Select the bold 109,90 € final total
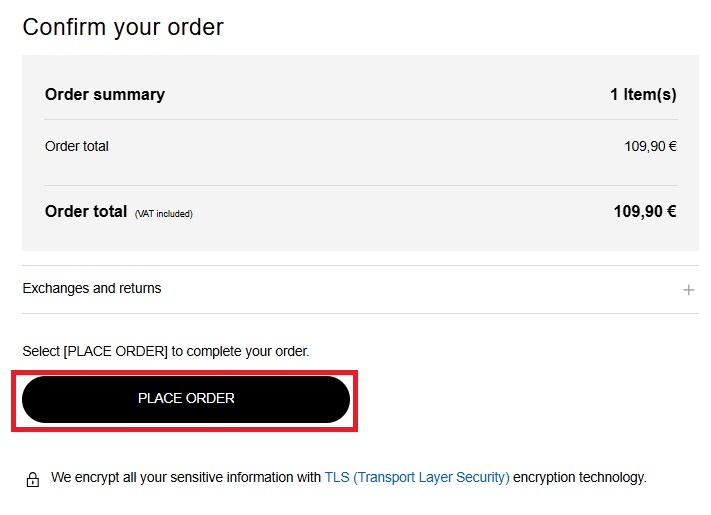Image resolution: width=711 pixels, height=515 pixels. coord(644,212)
